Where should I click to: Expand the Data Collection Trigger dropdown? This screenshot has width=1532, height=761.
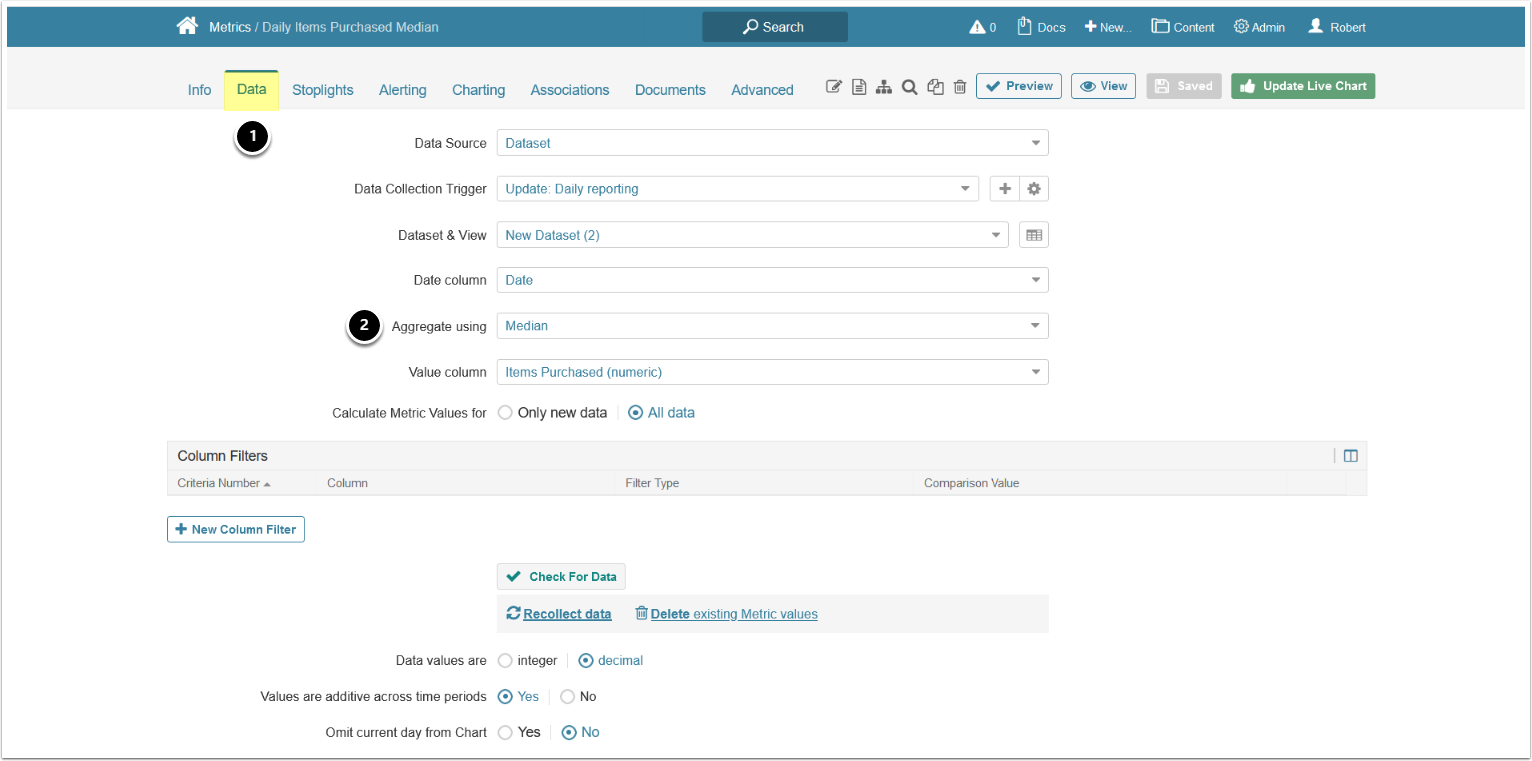[738, 189]
